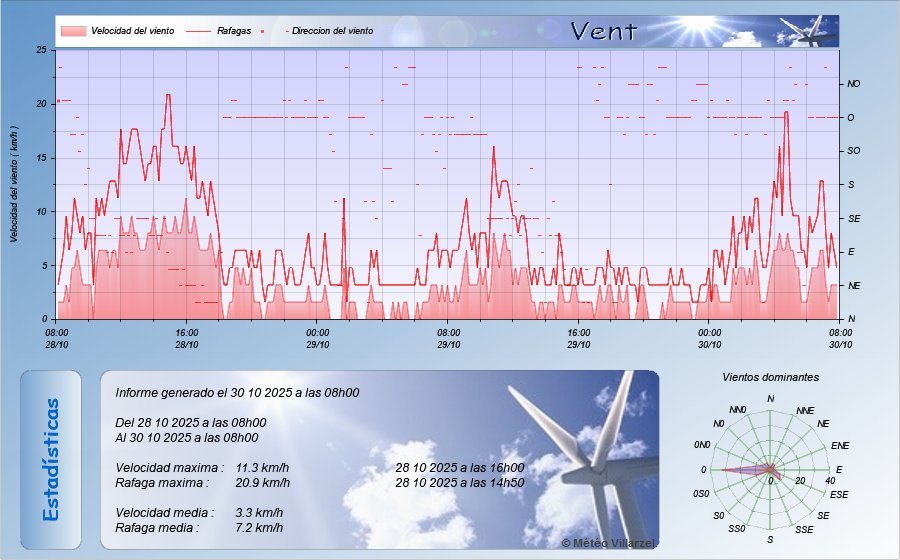Click the Velocidad maxima 11.3 km/h value
The image size is (900, 560).
tap(262, 468)
